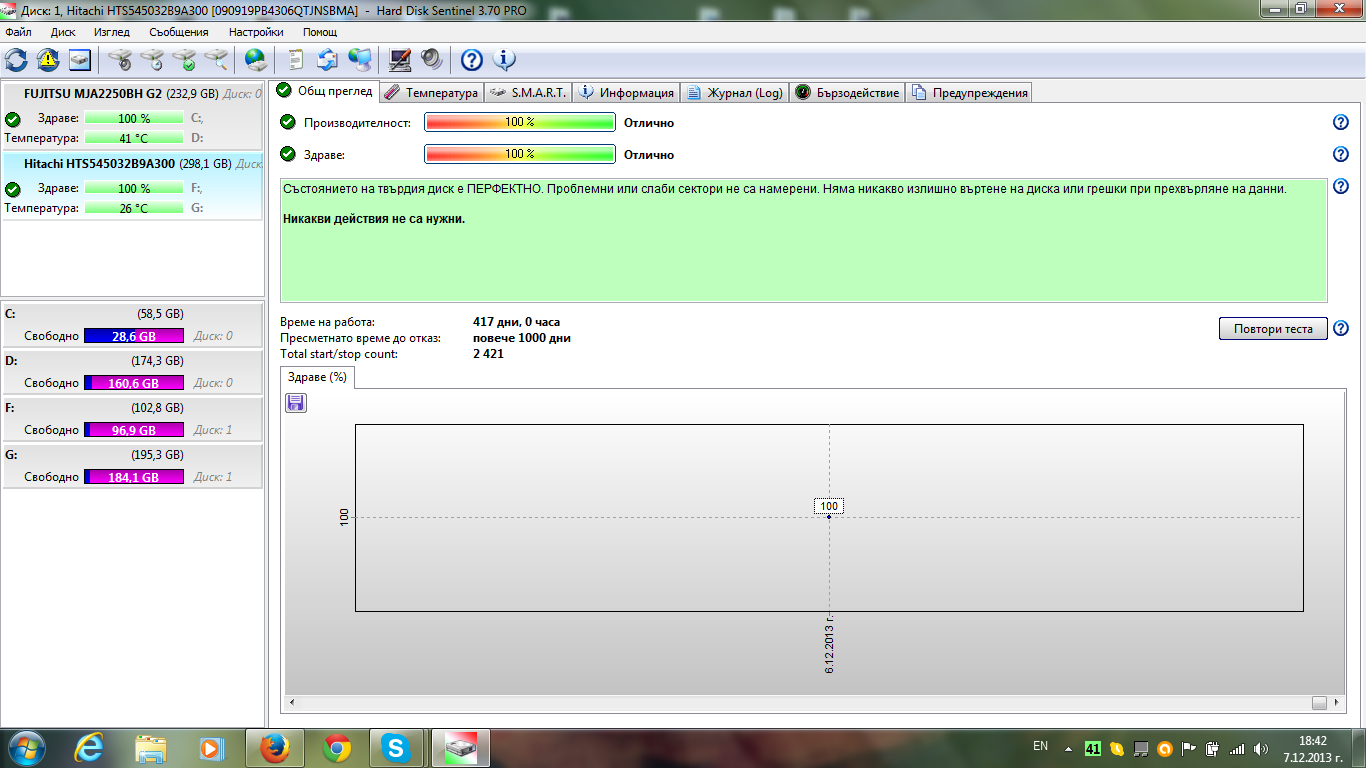Switch to the Предупреждения tab
Screen dimensions: 1366x768
(969, 92)
